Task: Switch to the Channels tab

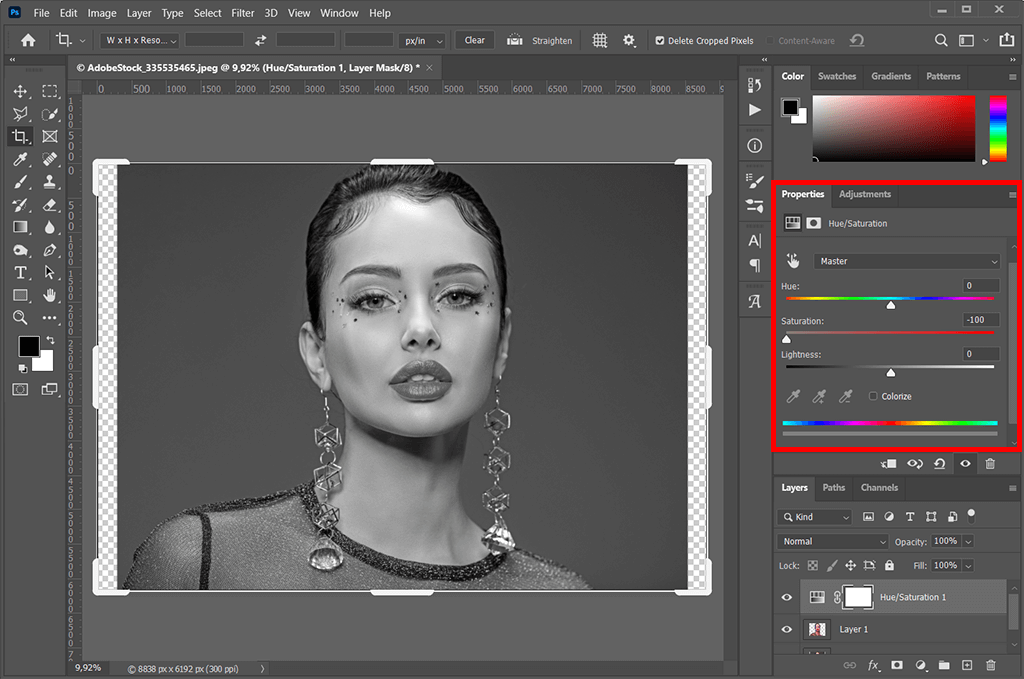Action: (x=879, y=488)
